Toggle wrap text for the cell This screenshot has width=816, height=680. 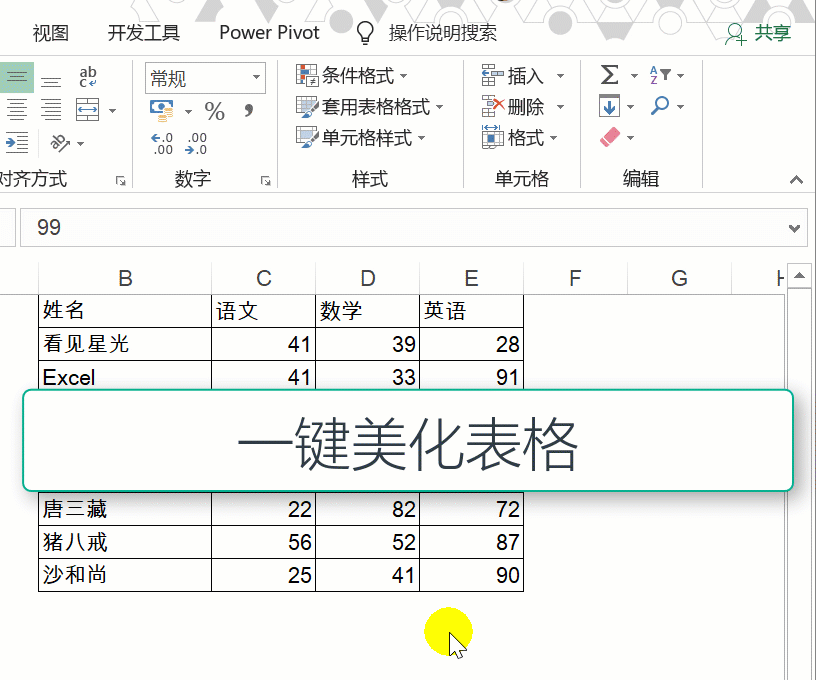[x=88, y=77]
